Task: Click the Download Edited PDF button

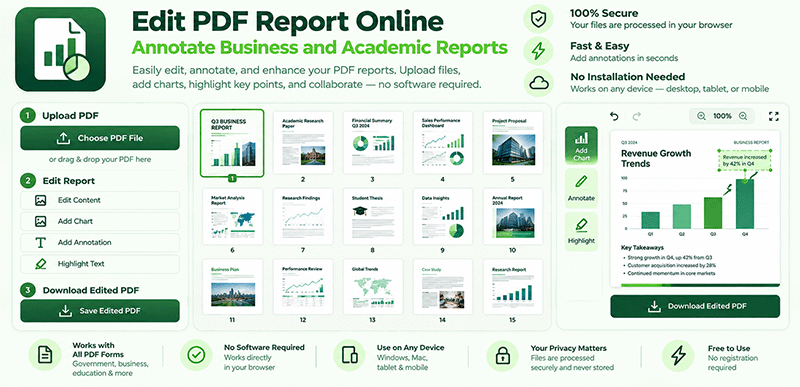Action: coord(695,306)
